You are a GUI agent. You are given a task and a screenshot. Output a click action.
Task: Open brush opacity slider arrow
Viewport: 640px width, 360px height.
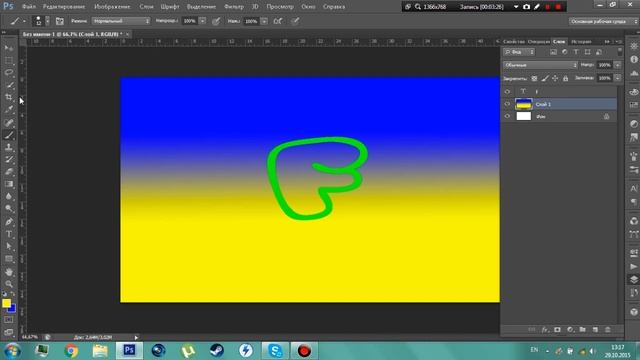202,21
